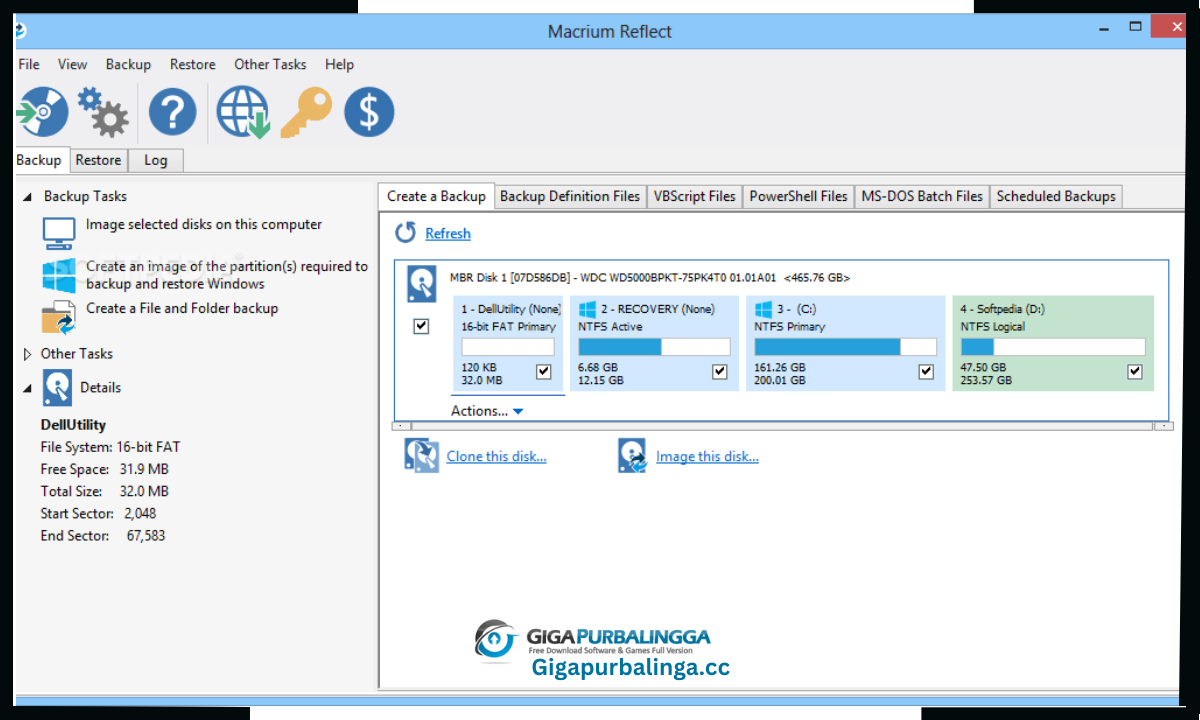Open the File menu
1200x720 pixels.
click(29, 64)
